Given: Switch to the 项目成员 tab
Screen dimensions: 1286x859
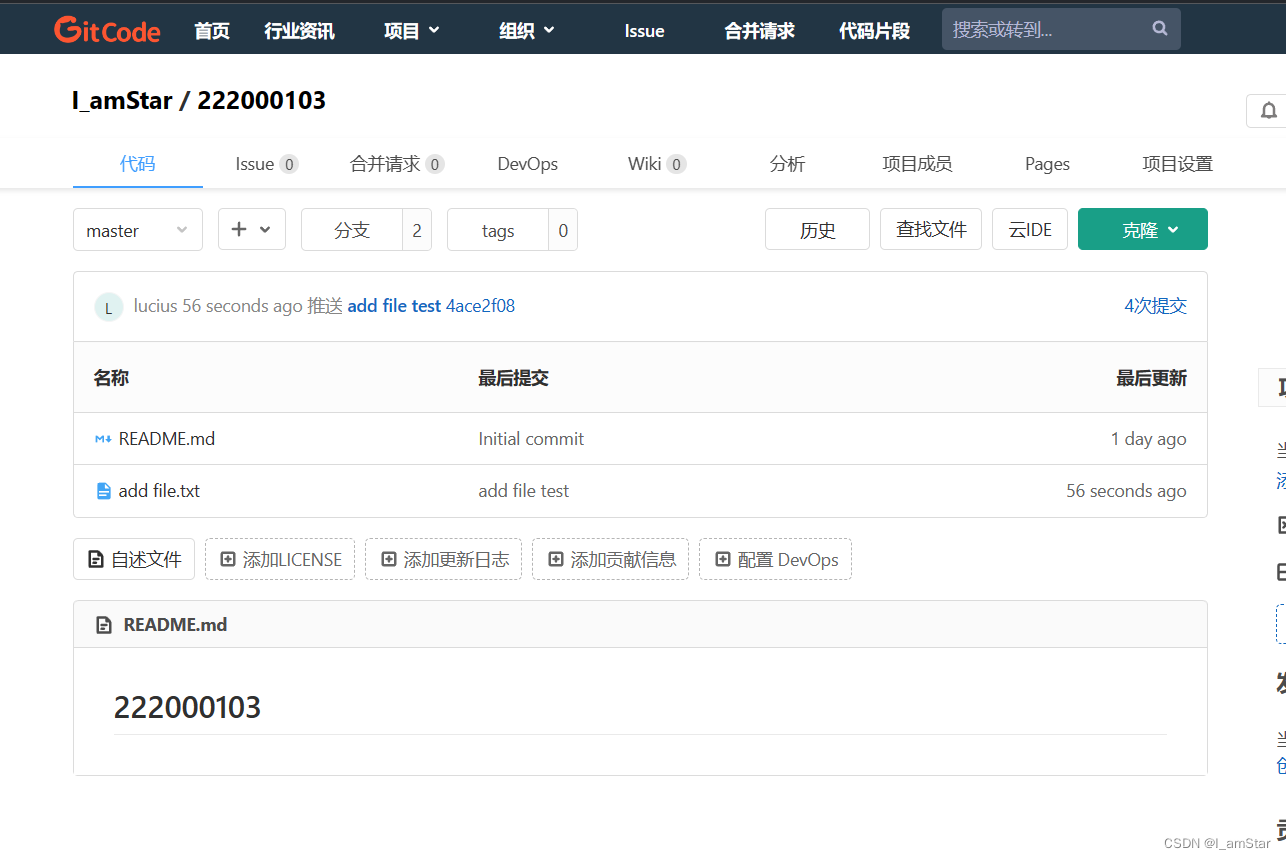Looking at the screenshot, I should [x=917, y=164].
